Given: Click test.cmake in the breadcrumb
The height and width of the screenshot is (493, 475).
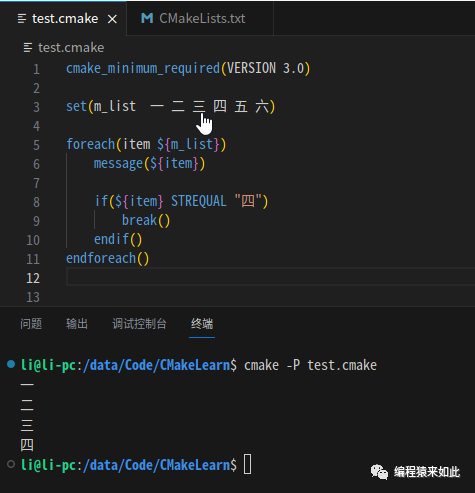Looking at the screenshot, I should 71,48.
